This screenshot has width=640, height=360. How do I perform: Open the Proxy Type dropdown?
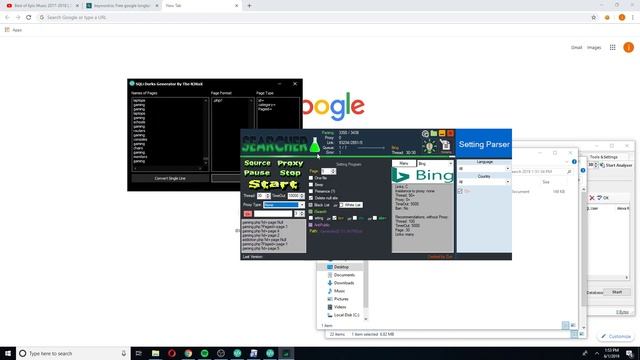click(284, 205)
